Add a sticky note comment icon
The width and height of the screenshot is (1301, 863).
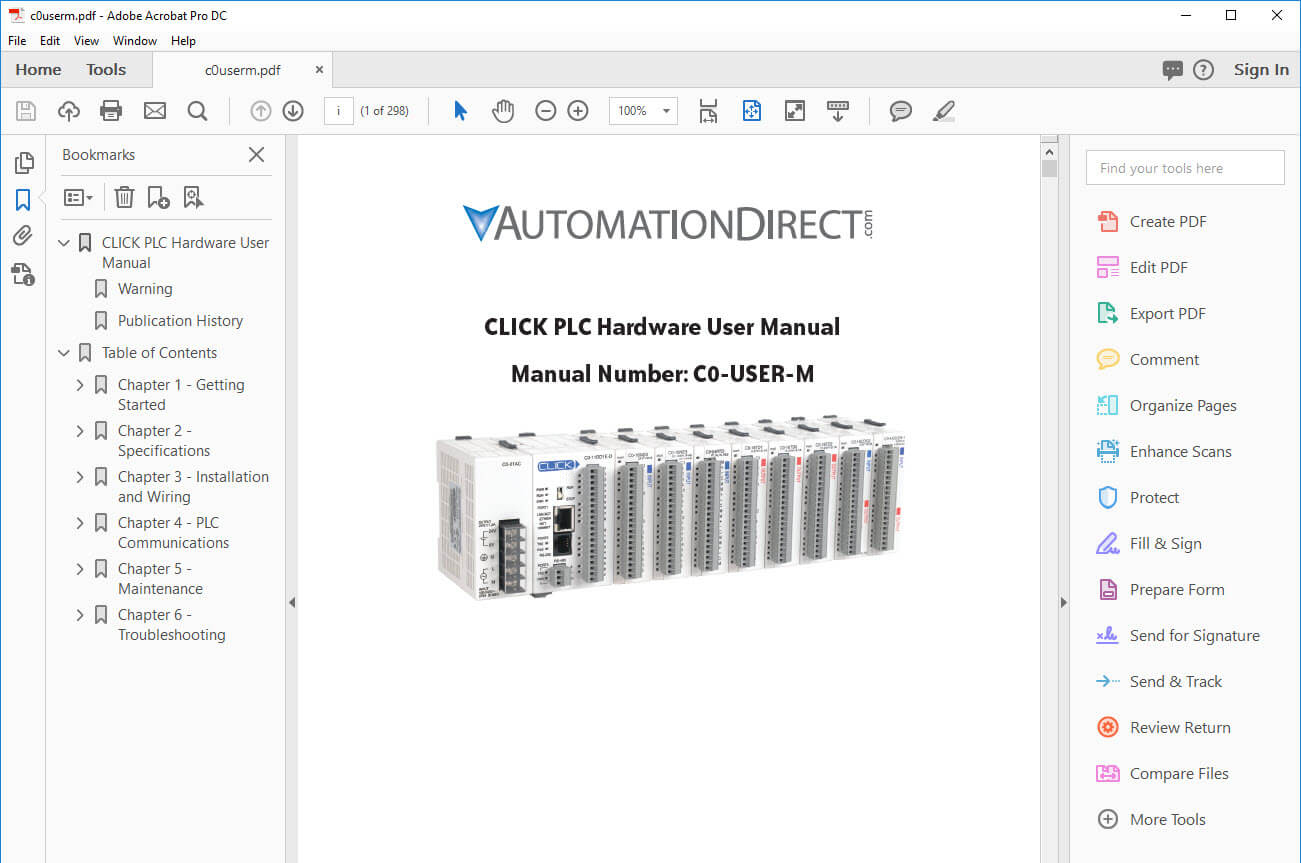click(901, 111)
